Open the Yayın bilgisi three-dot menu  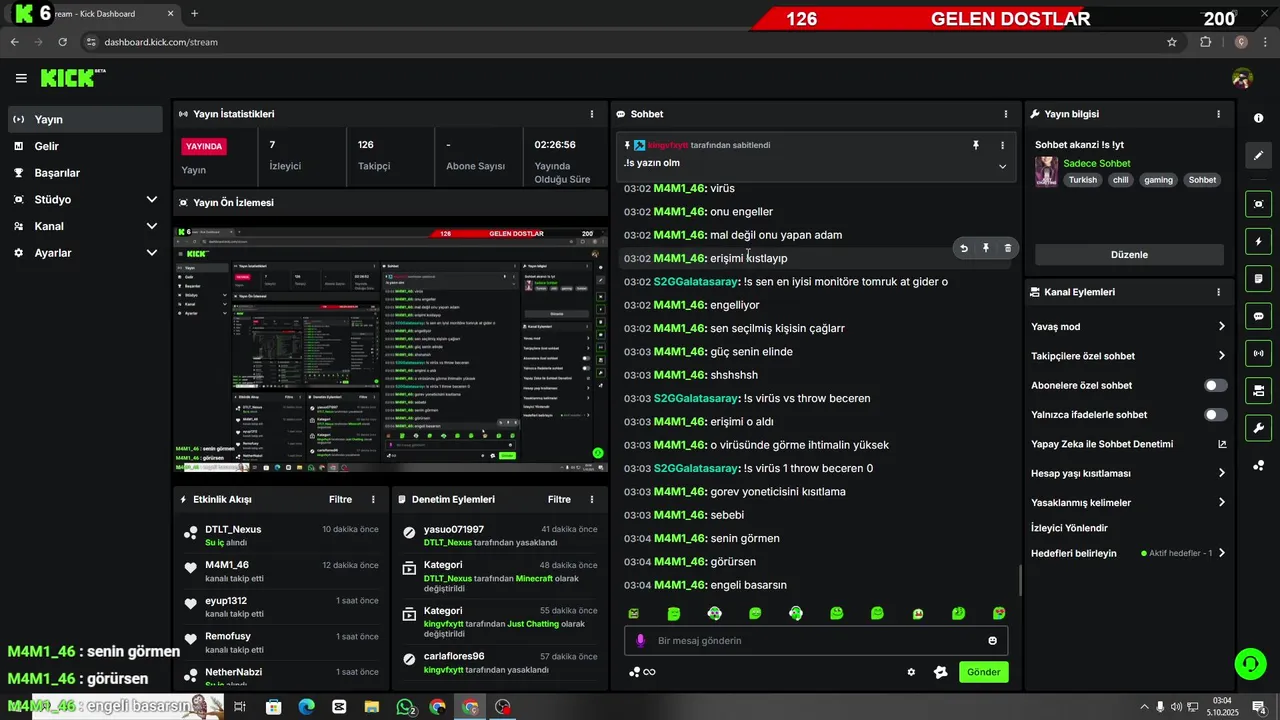tap(1218, 114)
